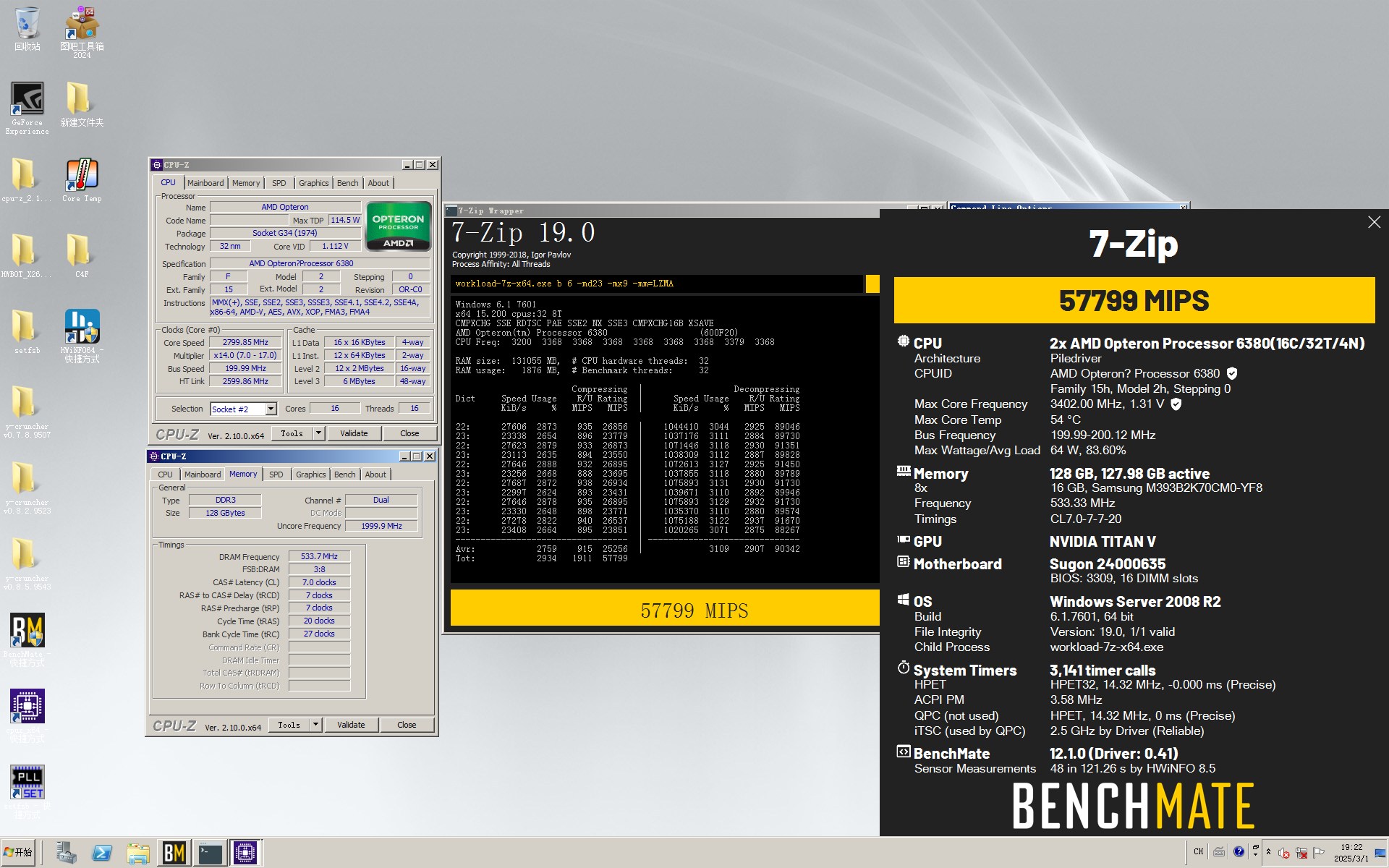
Task: Launch the Core Temp desktop shortcut
Action: (82, 180)
